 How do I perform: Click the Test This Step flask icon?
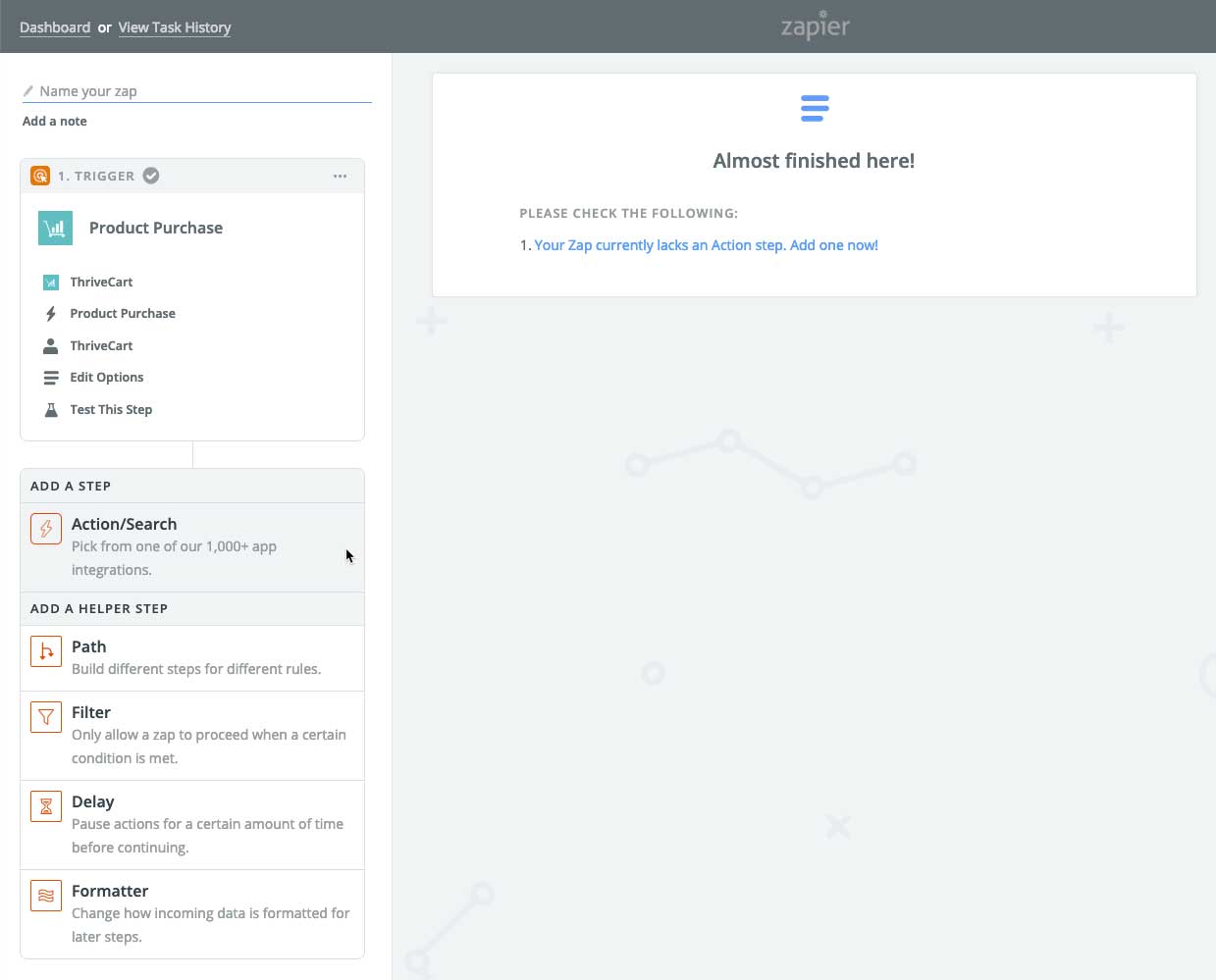tap(51, 409)
